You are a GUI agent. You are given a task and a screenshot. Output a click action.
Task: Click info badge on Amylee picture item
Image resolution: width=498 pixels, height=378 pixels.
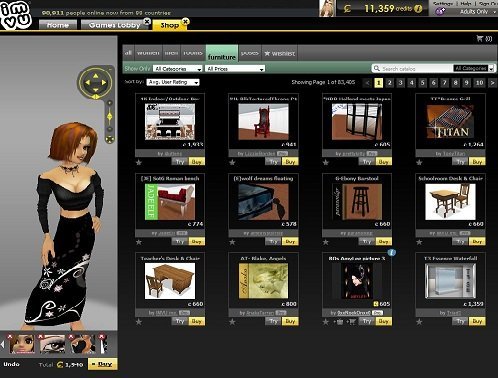click(x=392, y=253)
